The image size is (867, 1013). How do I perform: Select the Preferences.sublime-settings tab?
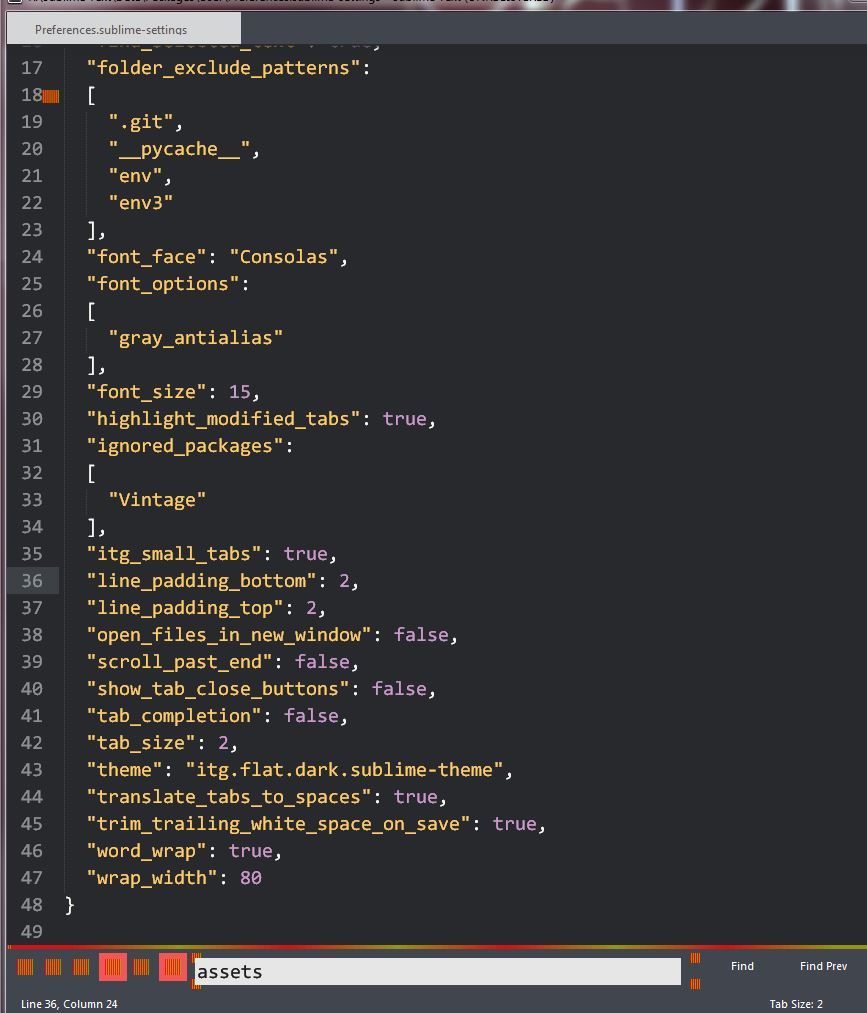(110, 30)
